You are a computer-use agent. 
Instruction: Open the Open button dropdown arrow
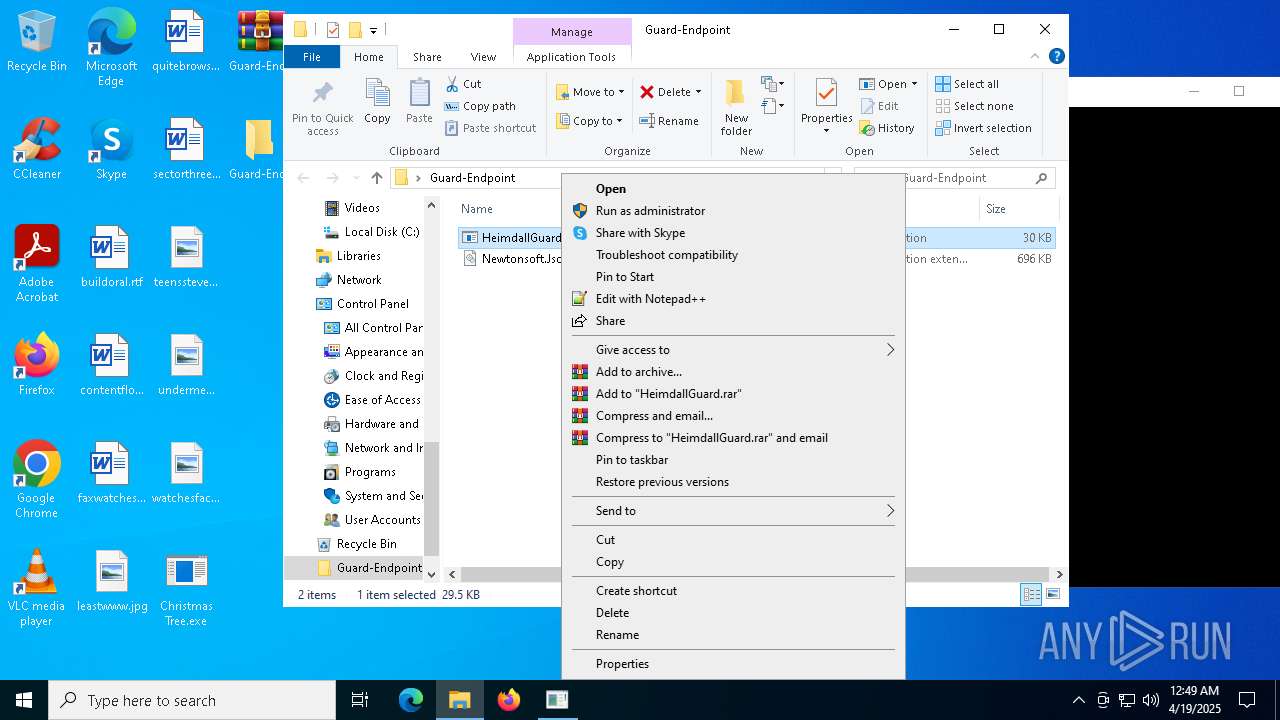pos(914,84)
